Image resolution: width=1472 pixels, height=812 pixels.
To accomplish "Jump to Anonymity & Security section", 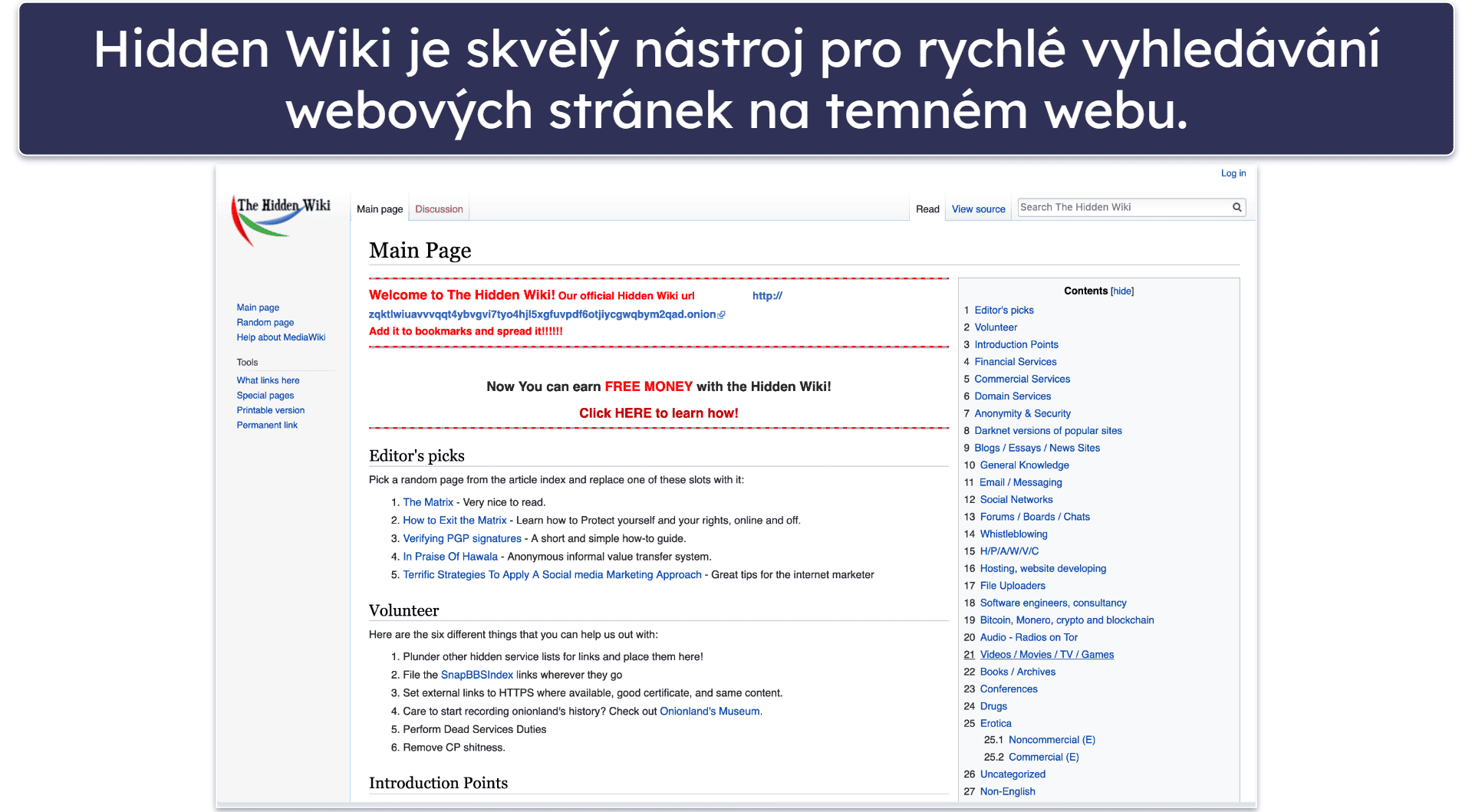I will coord(1022,414).
